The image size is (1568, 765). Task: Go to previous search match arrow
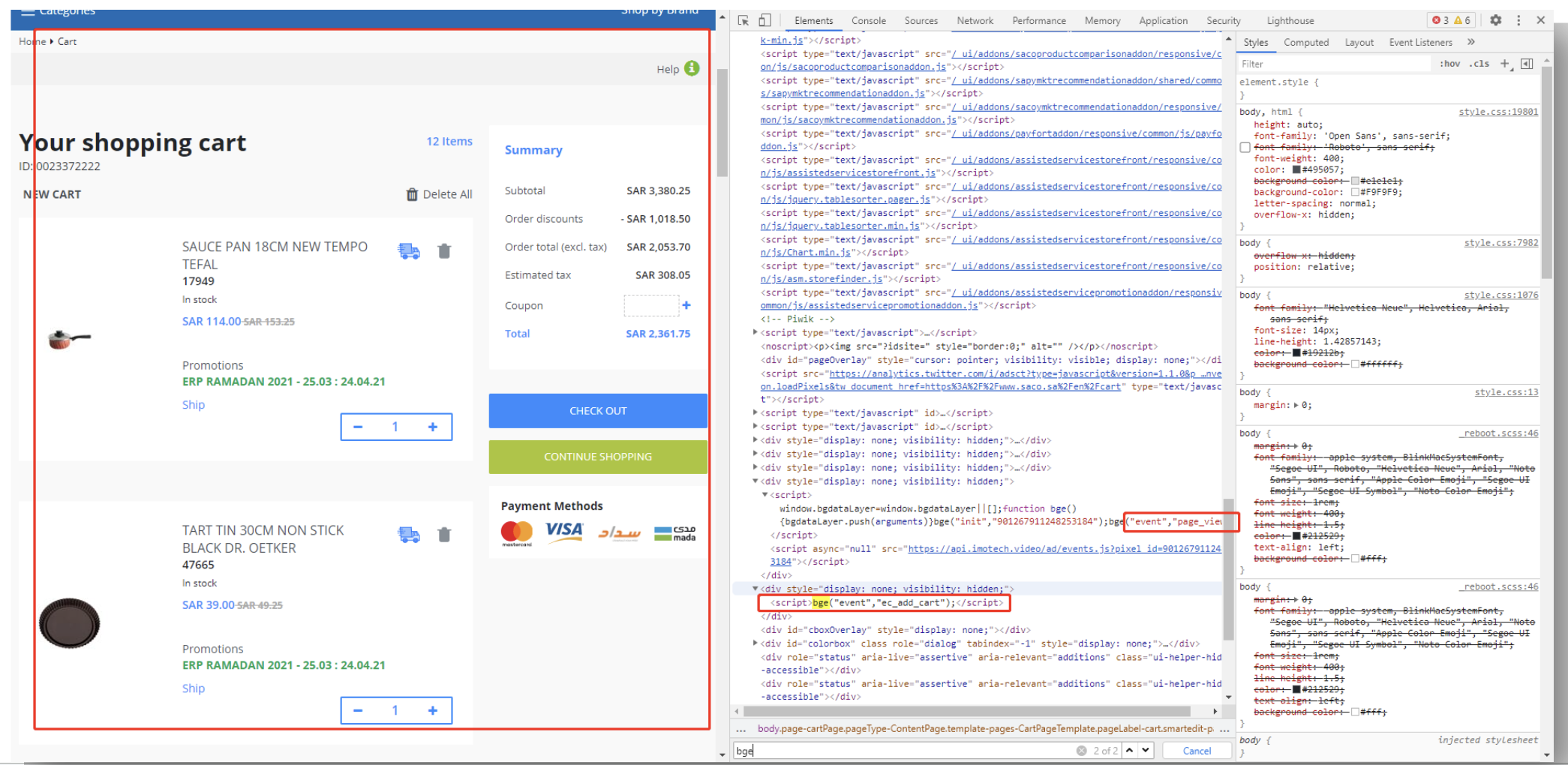(x=1129, y=750)
